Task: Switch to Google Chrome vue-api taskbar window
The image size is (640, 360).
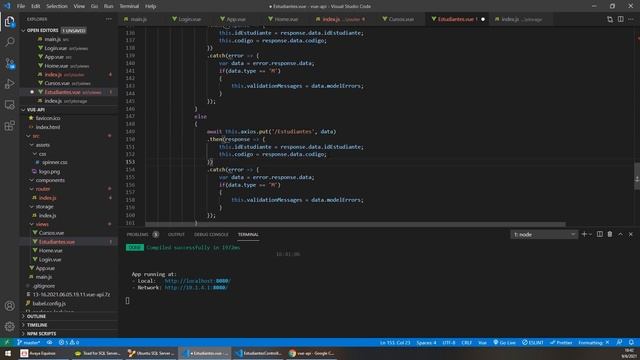Action: [x=312, y=353]
